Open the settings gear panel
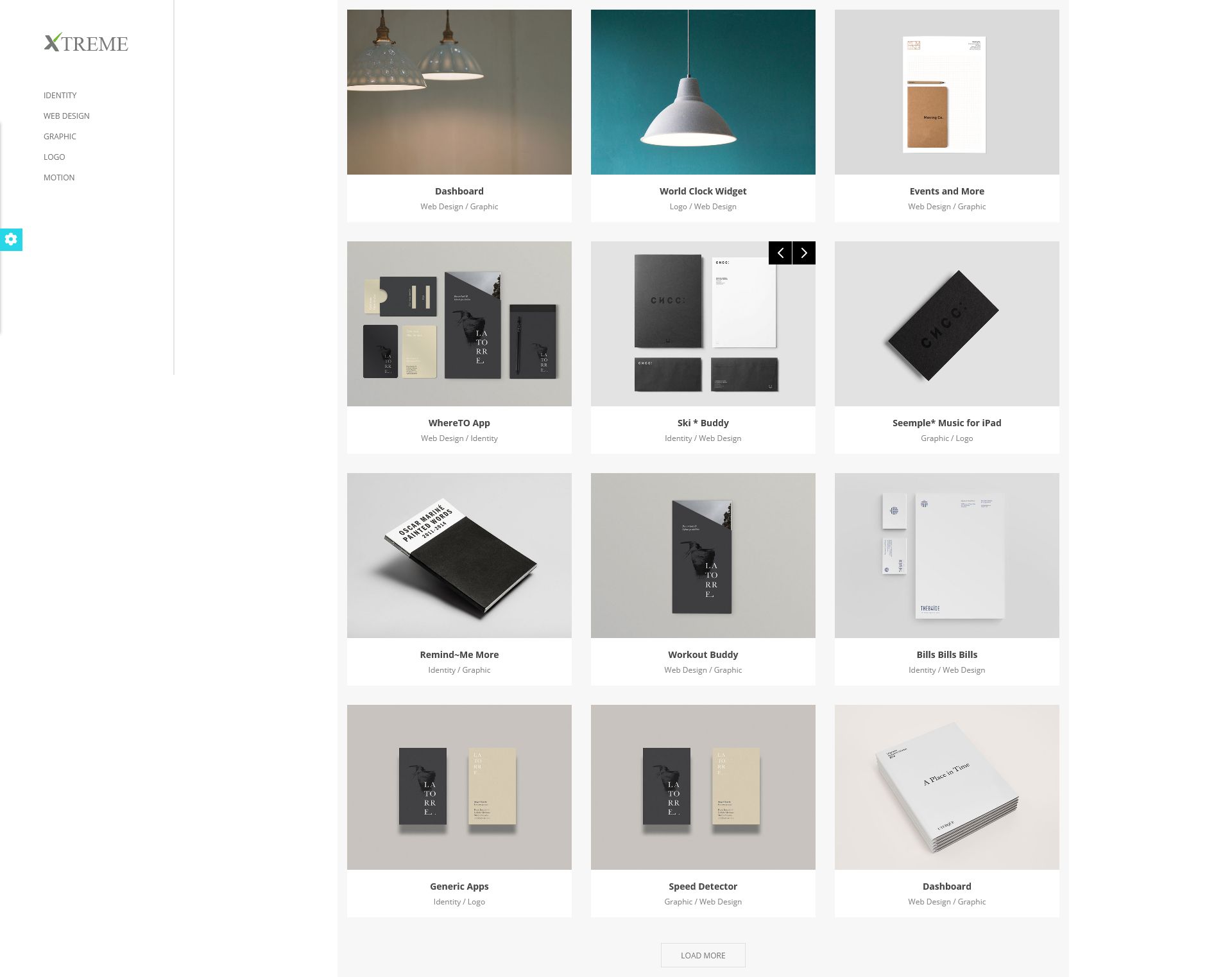Image resolution: width=1232 pixels, height=977 pixels. click(x=11, y=239)
